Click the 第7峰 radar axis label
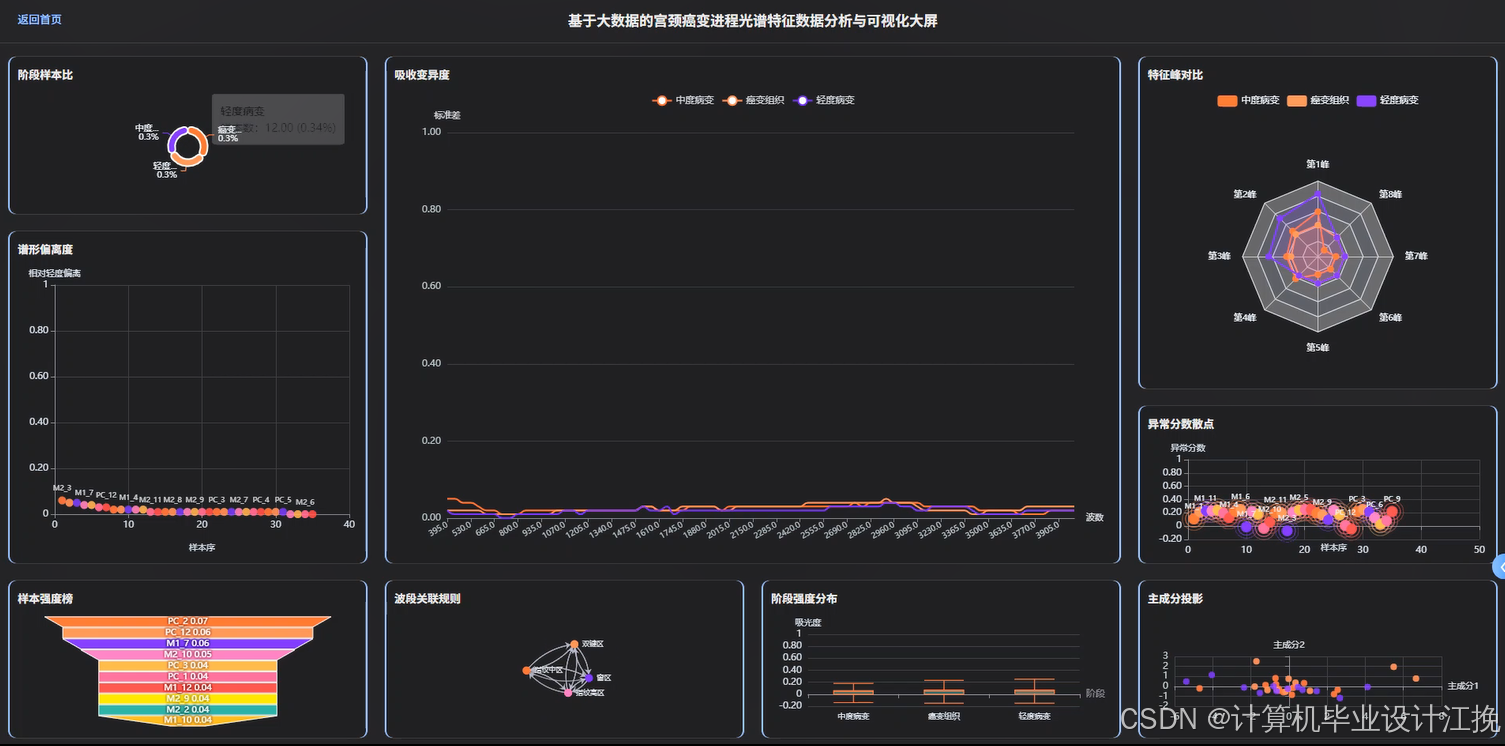 point(1416,256)
